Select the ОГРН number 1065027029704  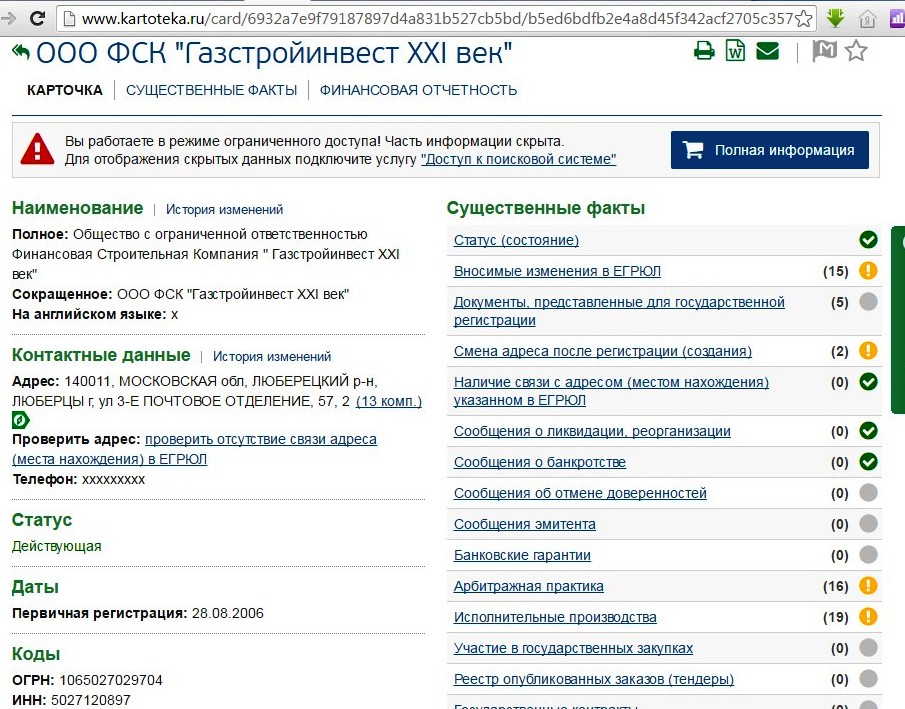click(x=111, y=680)
